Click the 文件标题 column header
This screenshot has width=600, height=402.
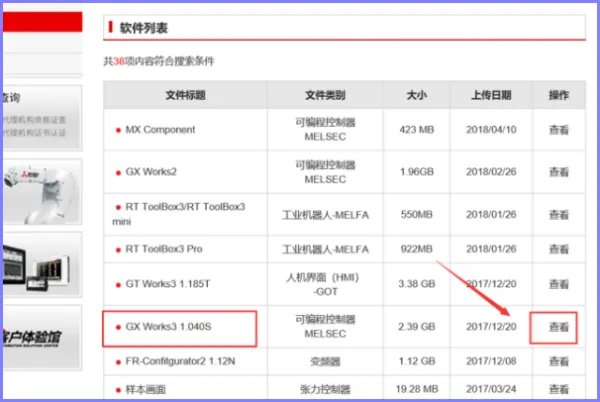[185, 95]
